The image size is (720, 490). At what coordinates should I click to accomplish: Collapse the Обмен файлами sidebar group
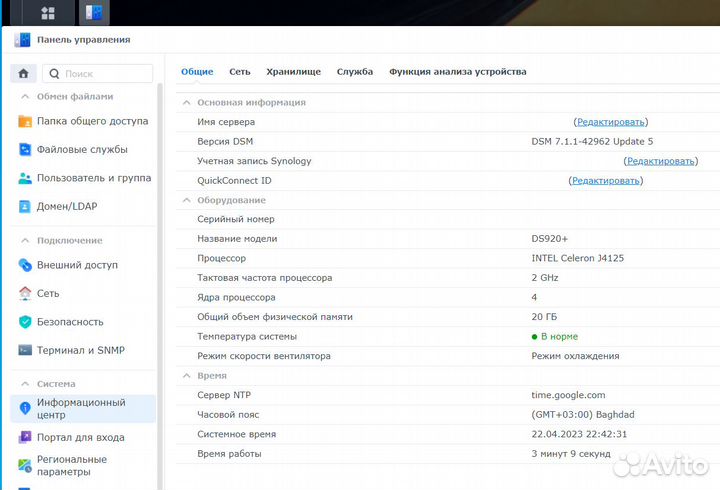pos(25,96)
